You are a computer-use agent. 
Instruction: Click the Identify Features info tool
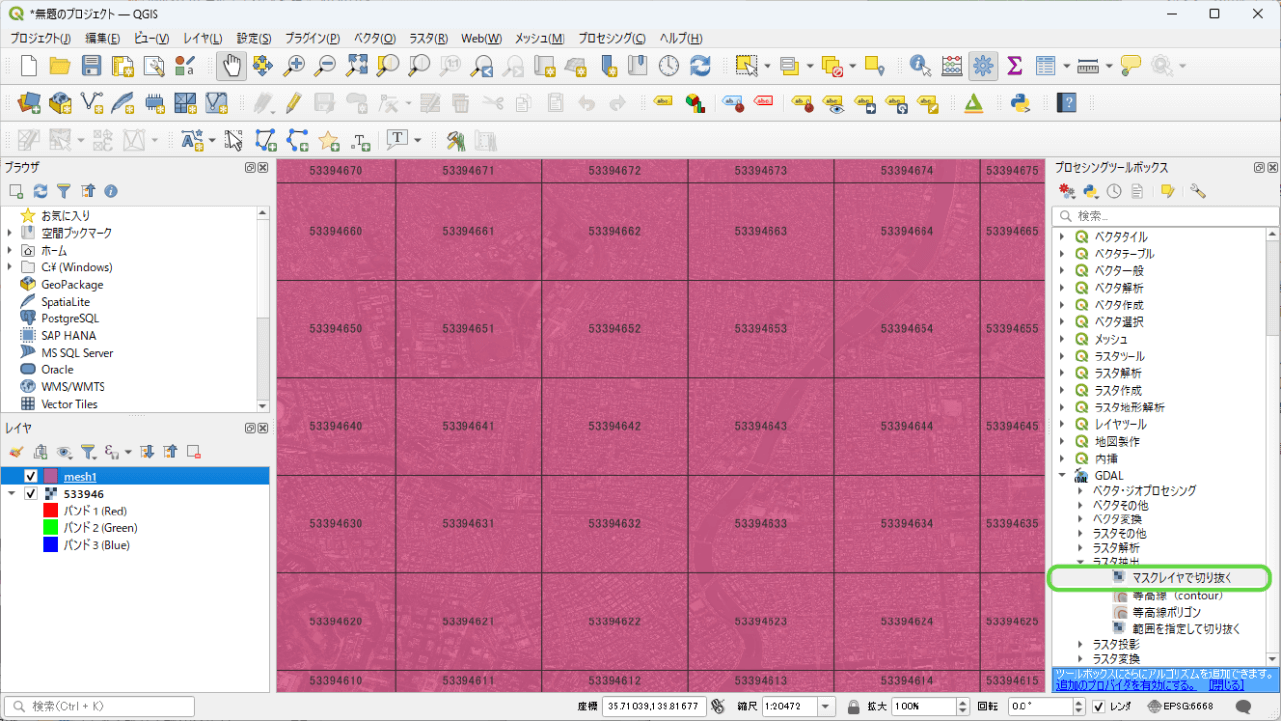(920, 66)
